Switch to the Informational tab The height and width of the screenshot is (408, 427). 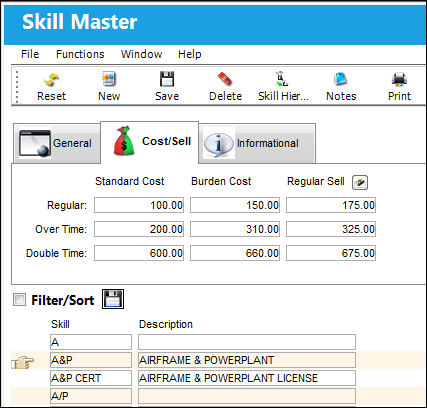pos(257,143)
